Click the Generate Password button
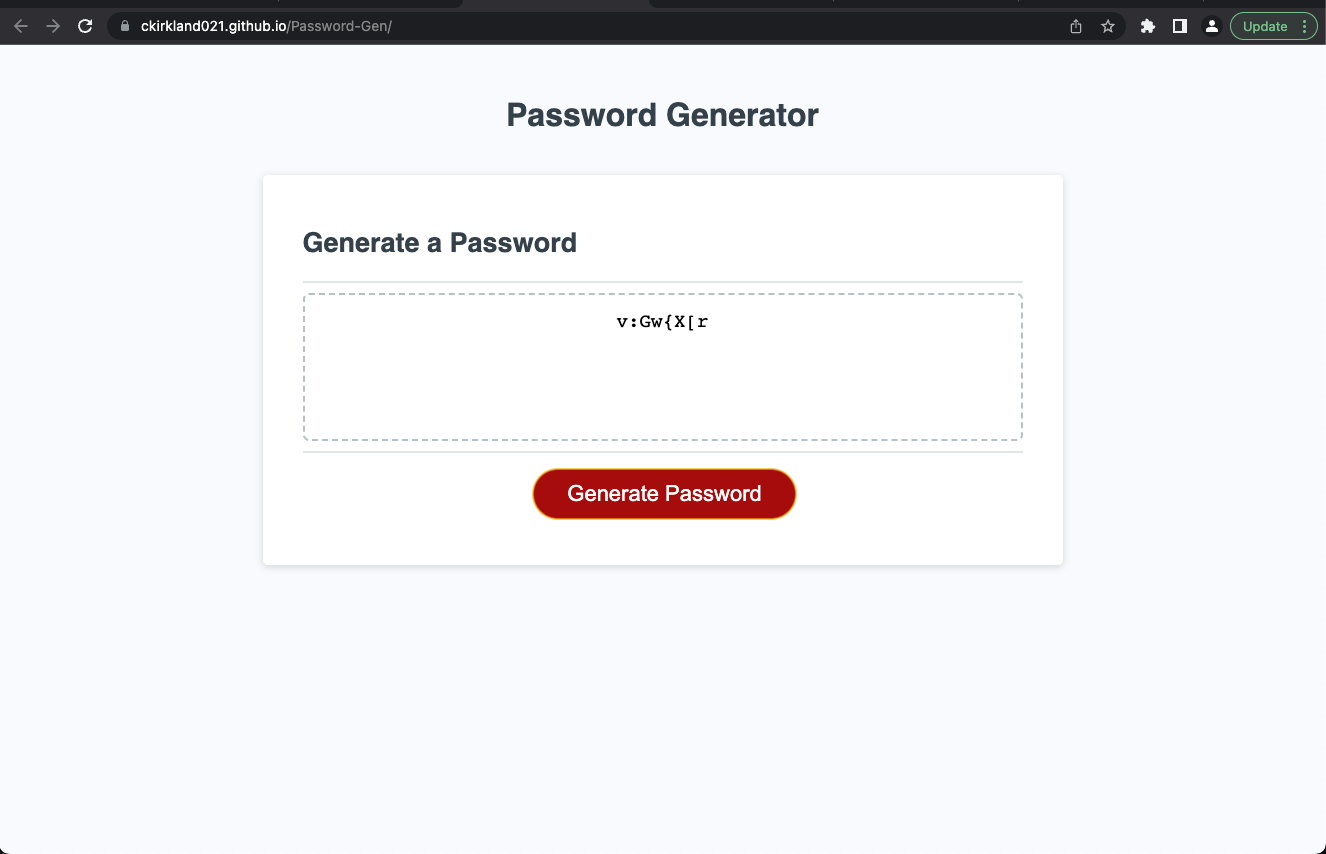The width and height of the screenshot is (1326, 854). tap(663, 493)
